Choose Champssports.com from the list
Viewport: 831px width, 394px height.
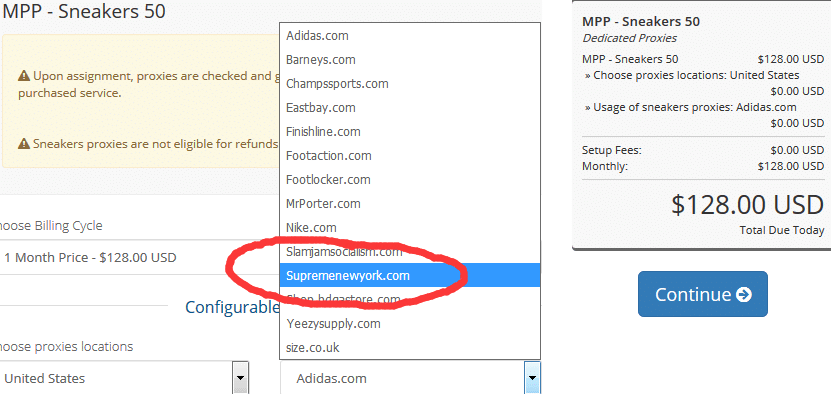410,84
